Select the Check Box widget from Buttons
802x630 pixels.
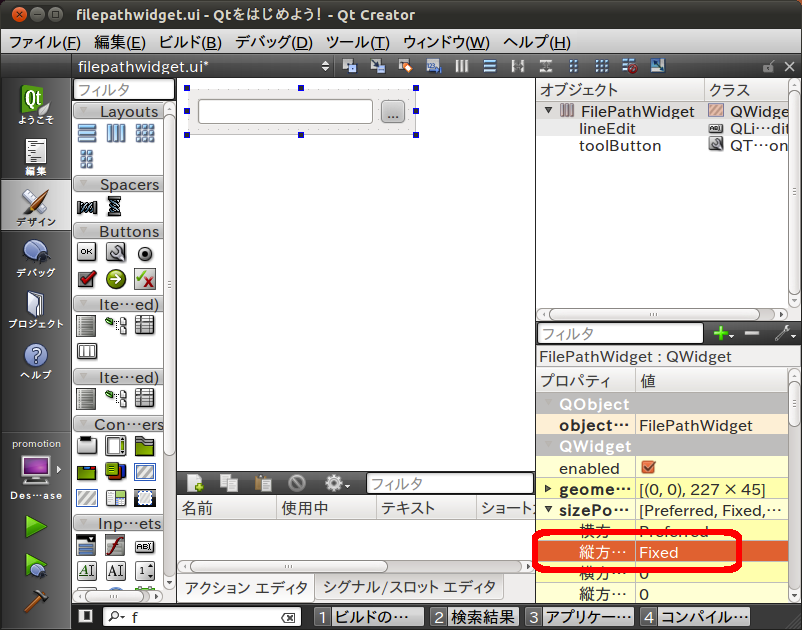pos(87,279)
